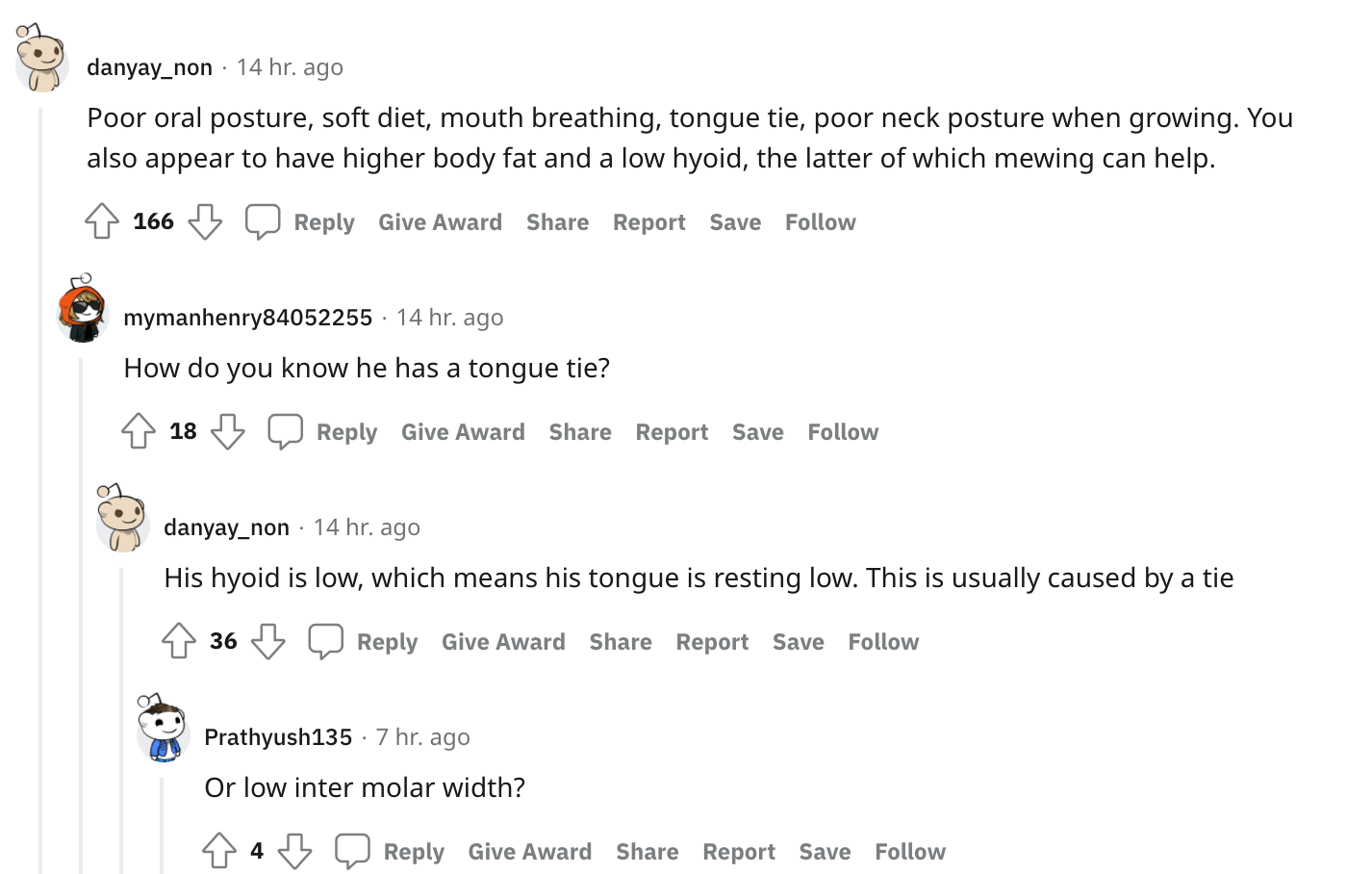Share the comment asking about tongue tie

point(580,432)
